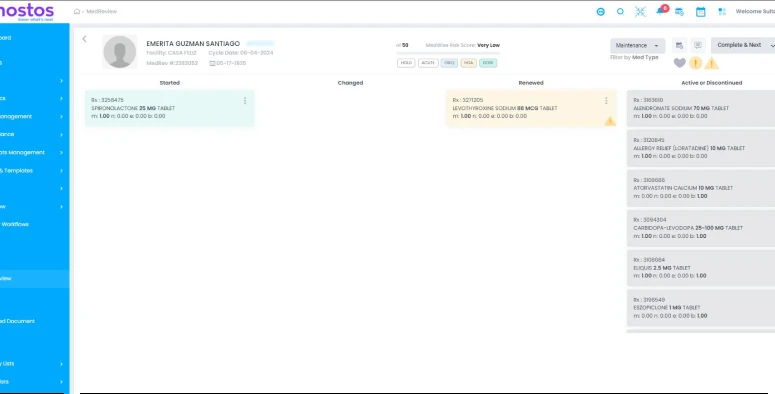Toggle the DOSE filter tag

point(488,63)
